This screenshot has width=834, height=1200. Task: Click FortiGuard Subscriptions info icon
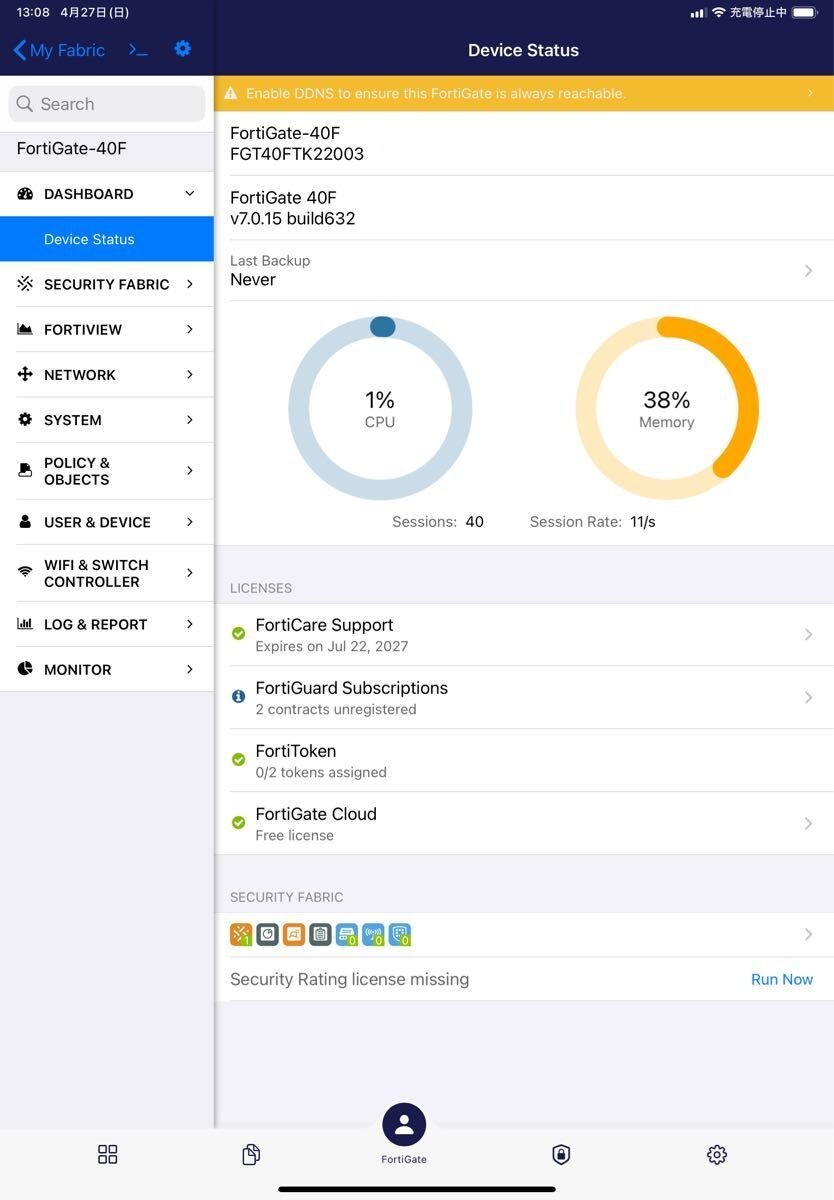pos(239,696)
